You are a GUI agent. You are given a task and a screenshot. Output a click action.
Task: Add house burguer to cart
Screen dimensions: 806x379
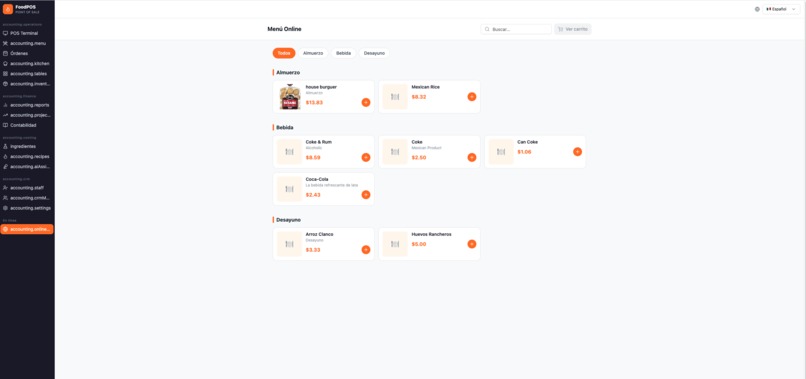(366, 102)
